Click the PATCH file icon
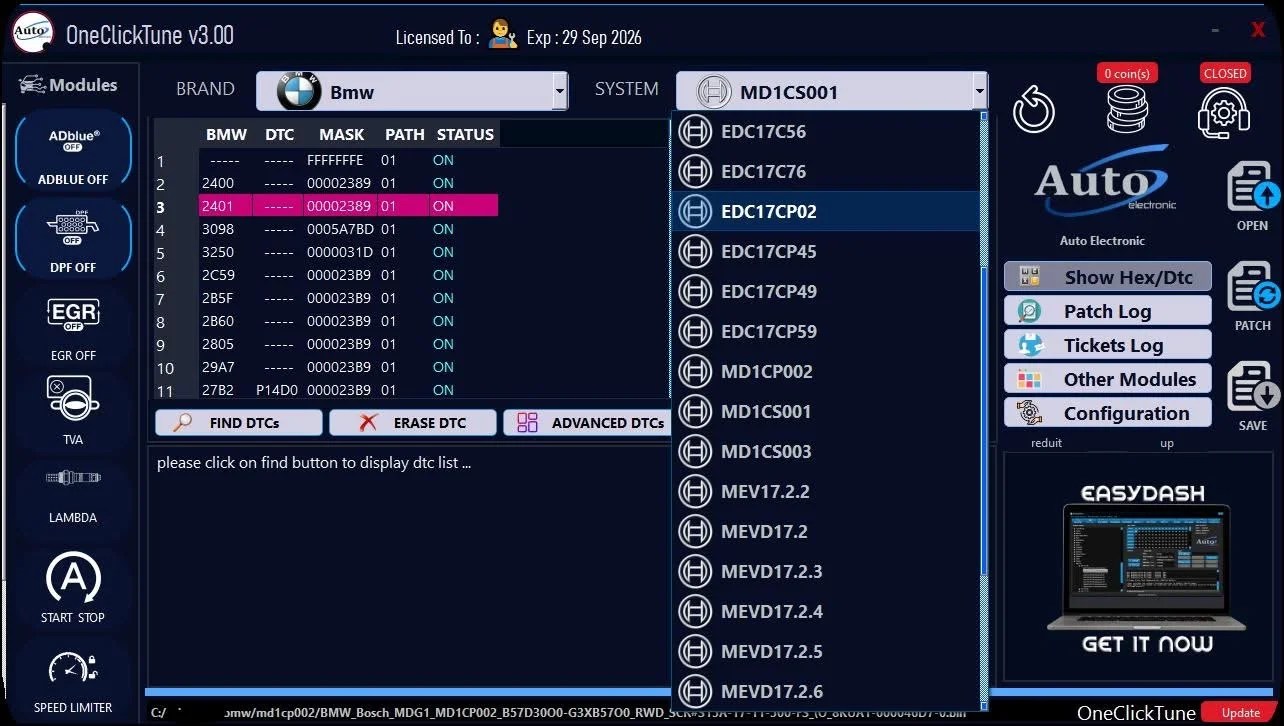The image size is (1284, 726). click(x=1253, y=296)
